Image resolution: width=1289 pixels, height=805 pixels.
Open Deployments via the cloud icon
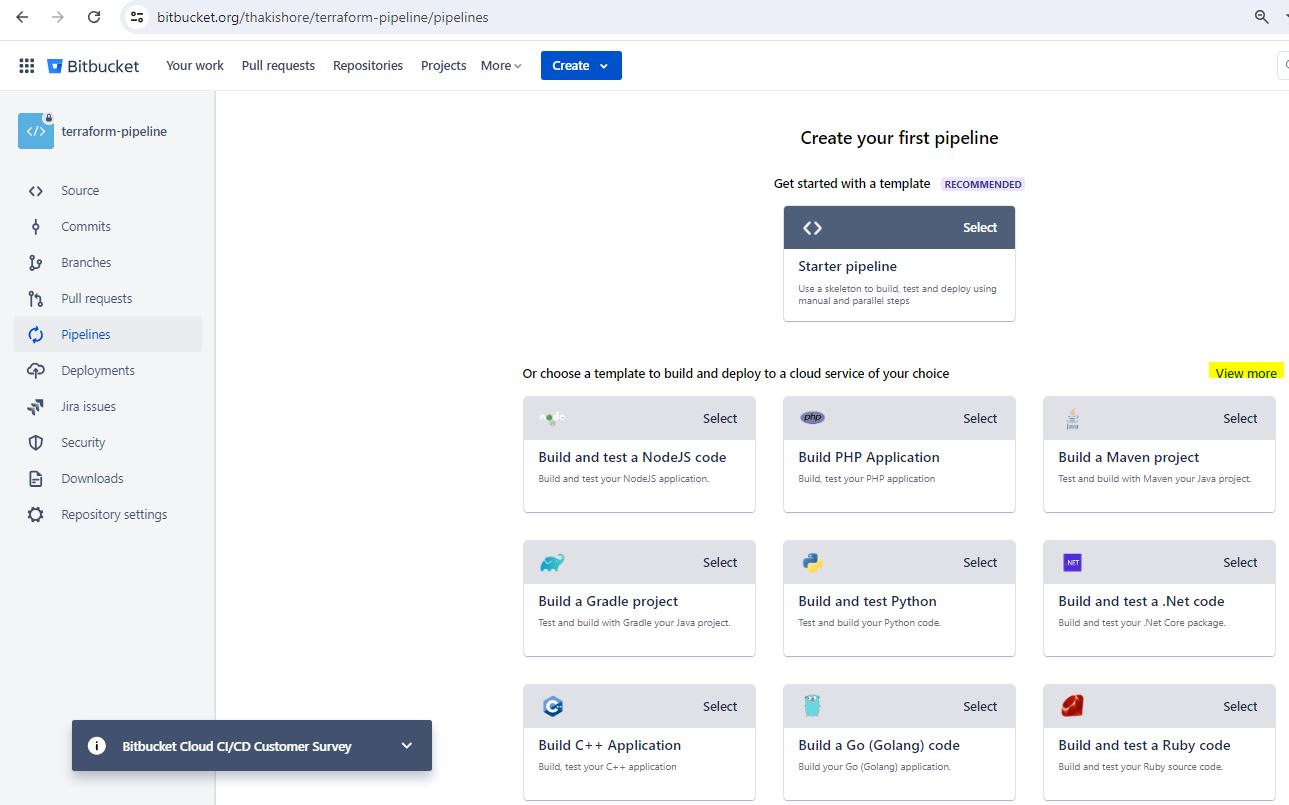tap(36, 371)
